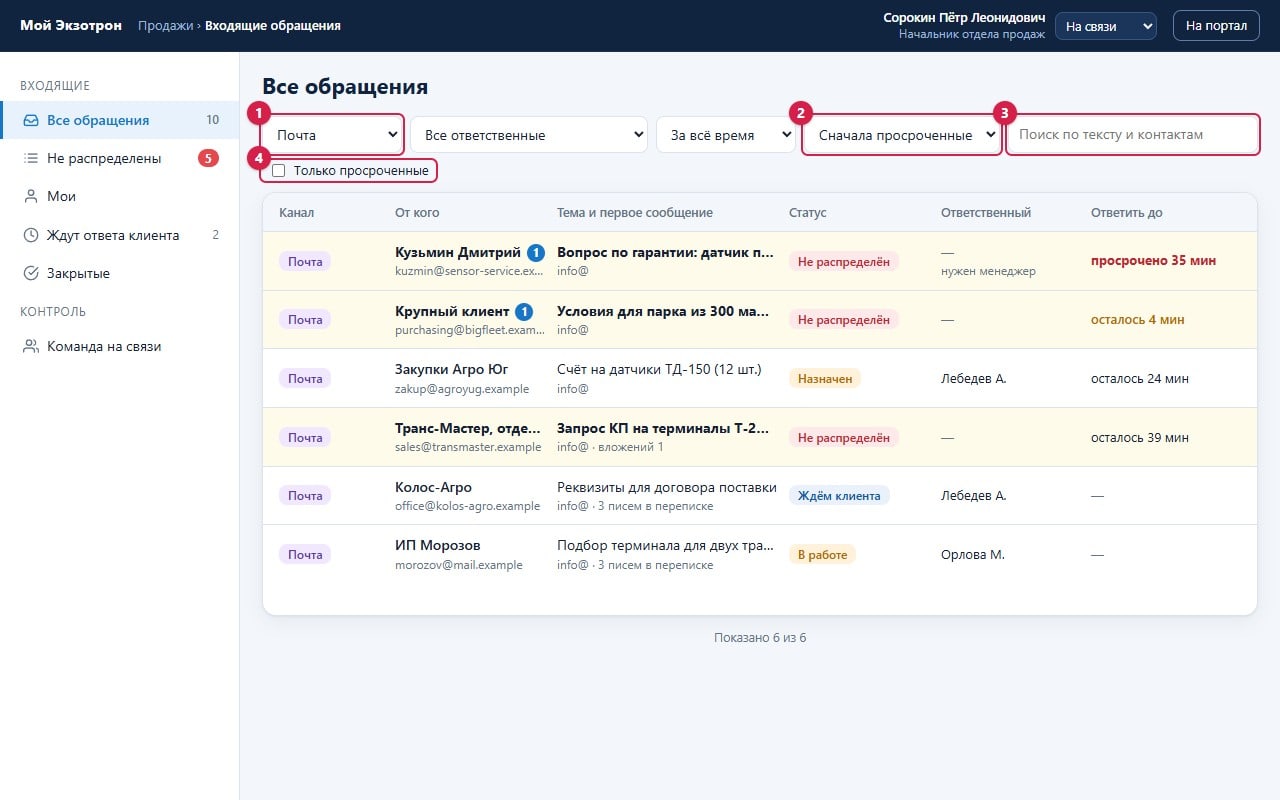This screenshot has height=800, width=1280.
Task: Open the Почта channel filter dropdown
Action: (333, 134)
